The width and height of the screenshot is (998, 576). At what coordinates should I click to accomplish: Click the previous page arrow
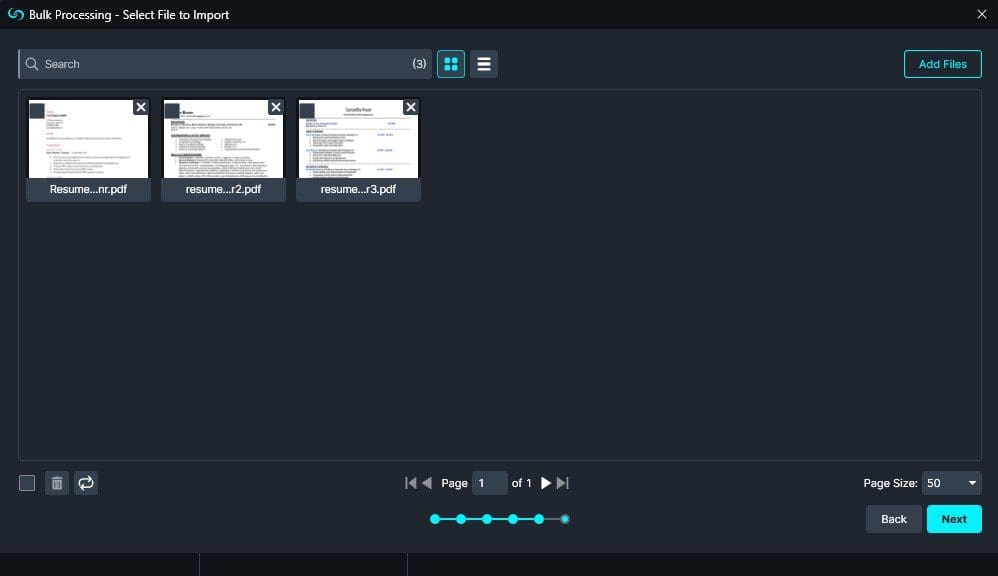[x=427, y=483]
